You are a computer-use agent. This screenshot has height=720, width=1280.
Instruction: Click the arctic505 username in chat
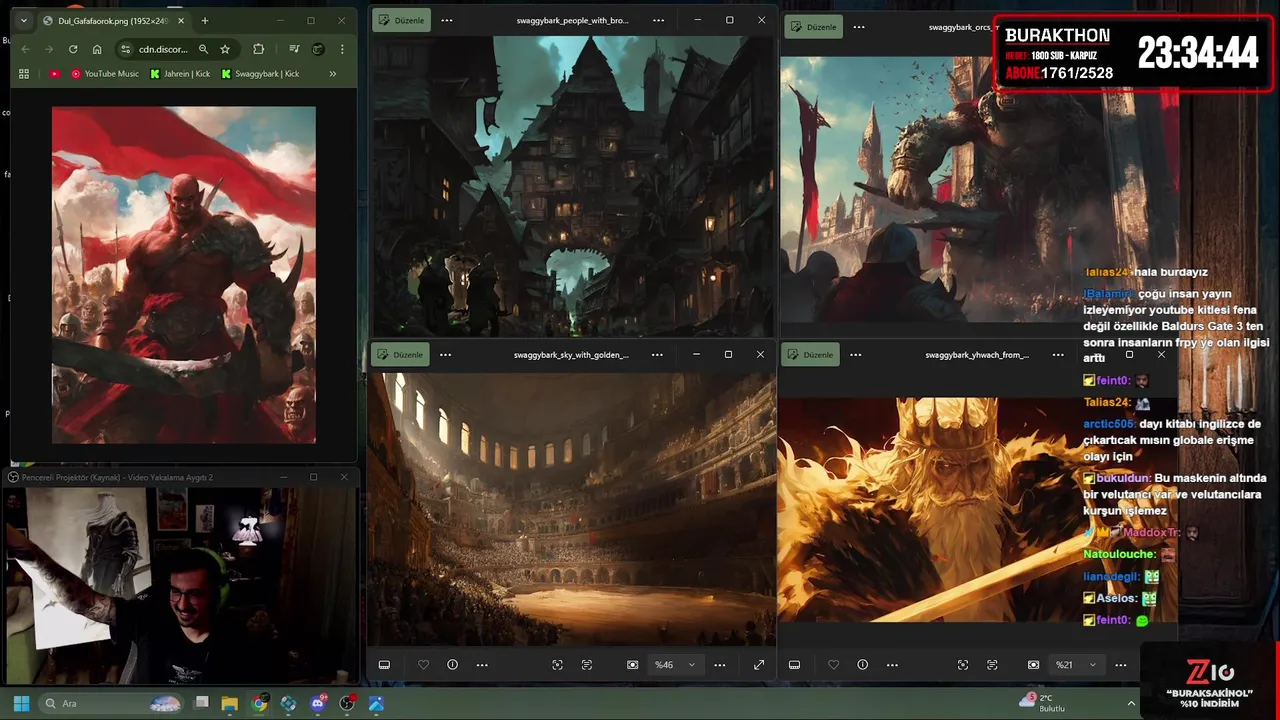coord(1107,424)
